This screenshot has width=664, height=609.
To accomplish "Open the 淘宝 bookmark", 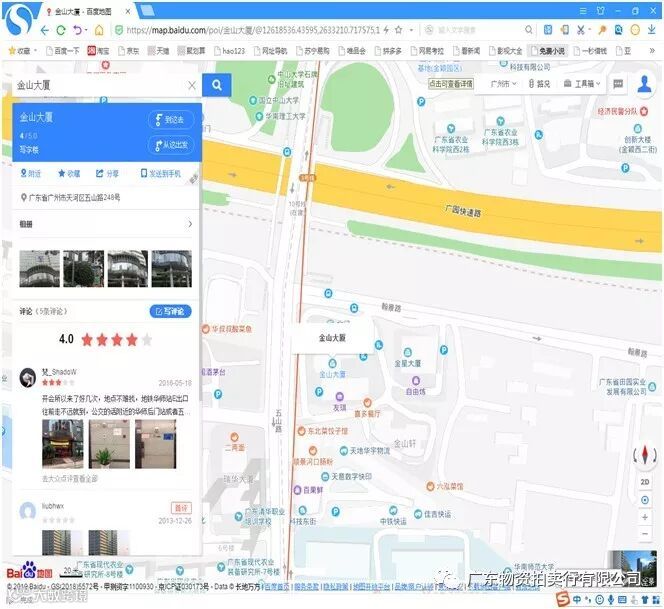I will [x=98, y=51].
